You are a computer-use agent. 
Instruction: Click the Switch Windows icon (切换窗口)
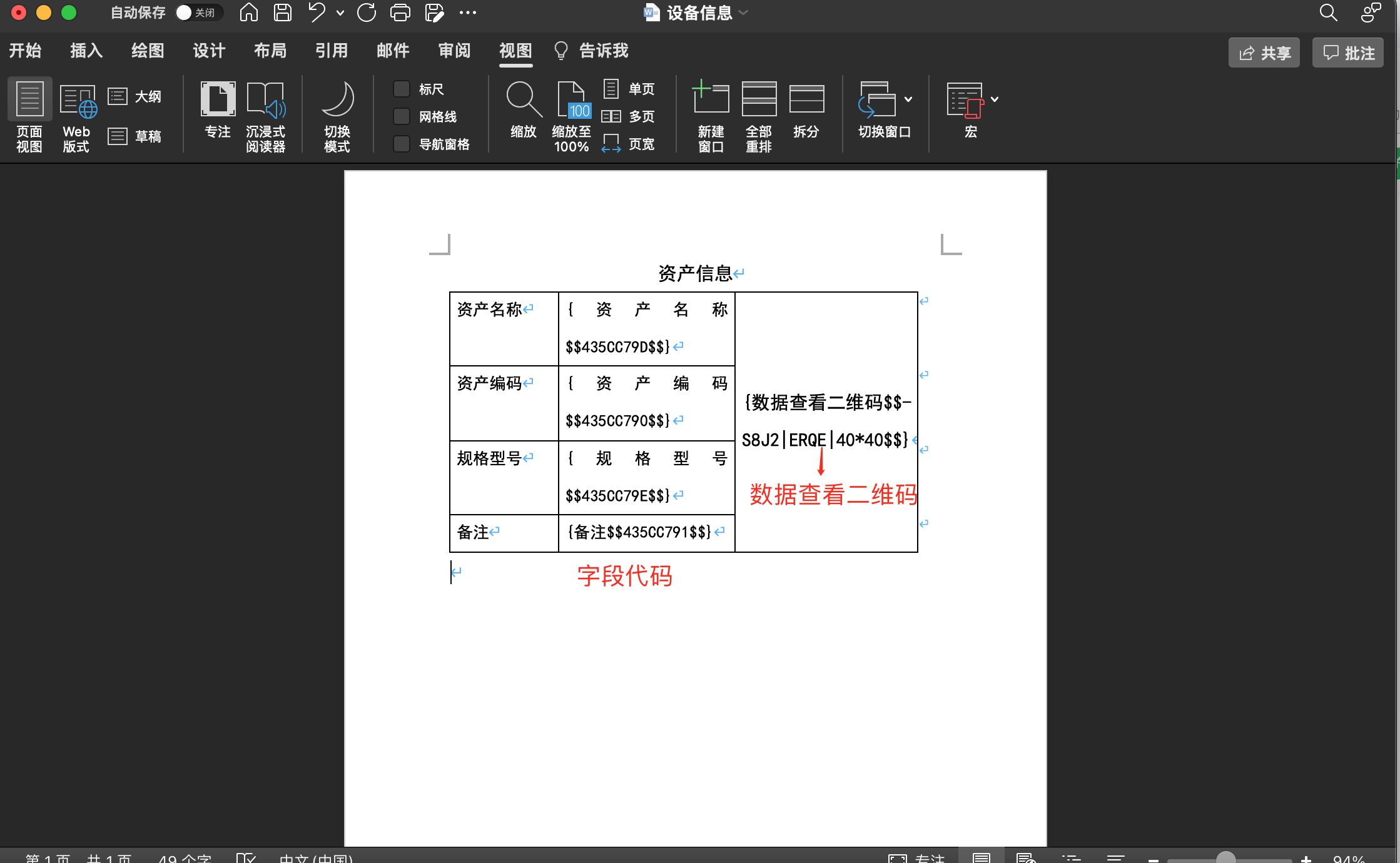(x=877, y=100)
